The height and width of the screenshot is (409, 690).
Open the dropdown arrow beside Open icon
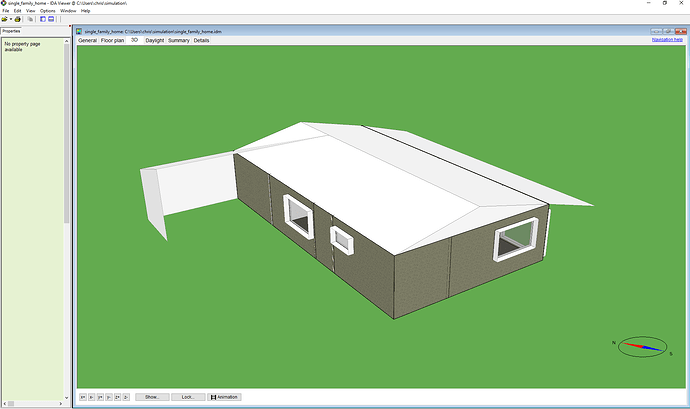point(11,19)
